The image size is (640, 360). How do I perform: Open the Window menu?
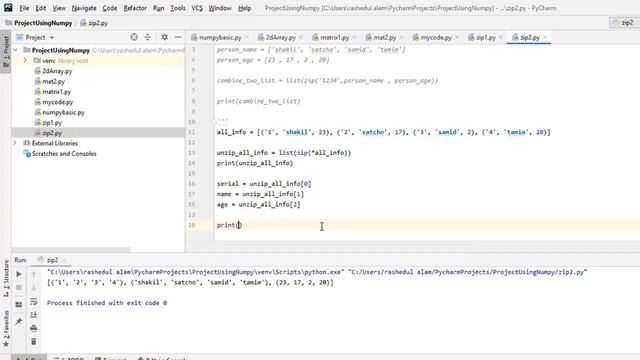pos(220,8)
